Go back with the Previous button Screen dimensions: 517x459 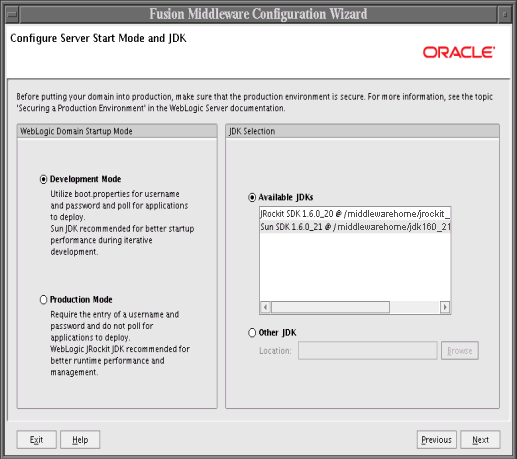(x=436, y=440)
